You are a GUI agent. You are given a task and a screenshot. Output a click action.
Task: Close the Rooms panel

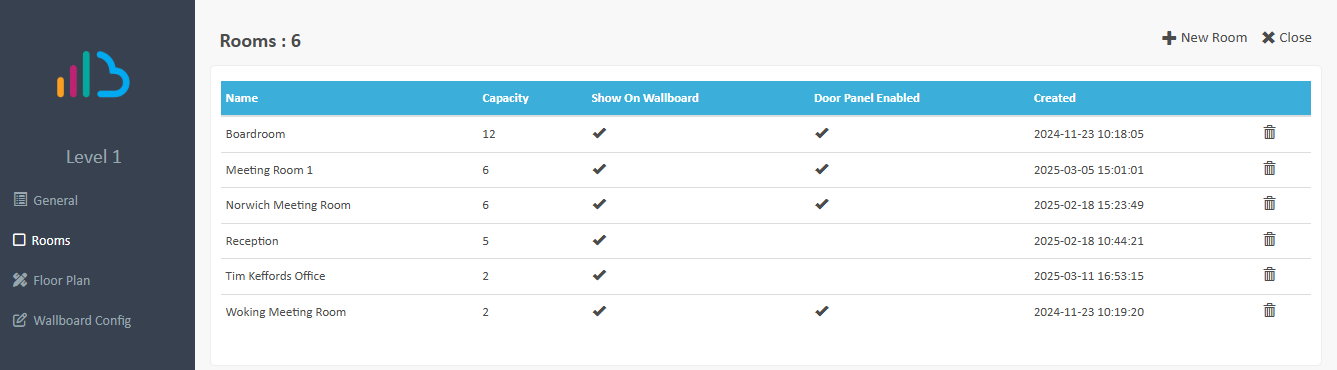(1286, 37)
